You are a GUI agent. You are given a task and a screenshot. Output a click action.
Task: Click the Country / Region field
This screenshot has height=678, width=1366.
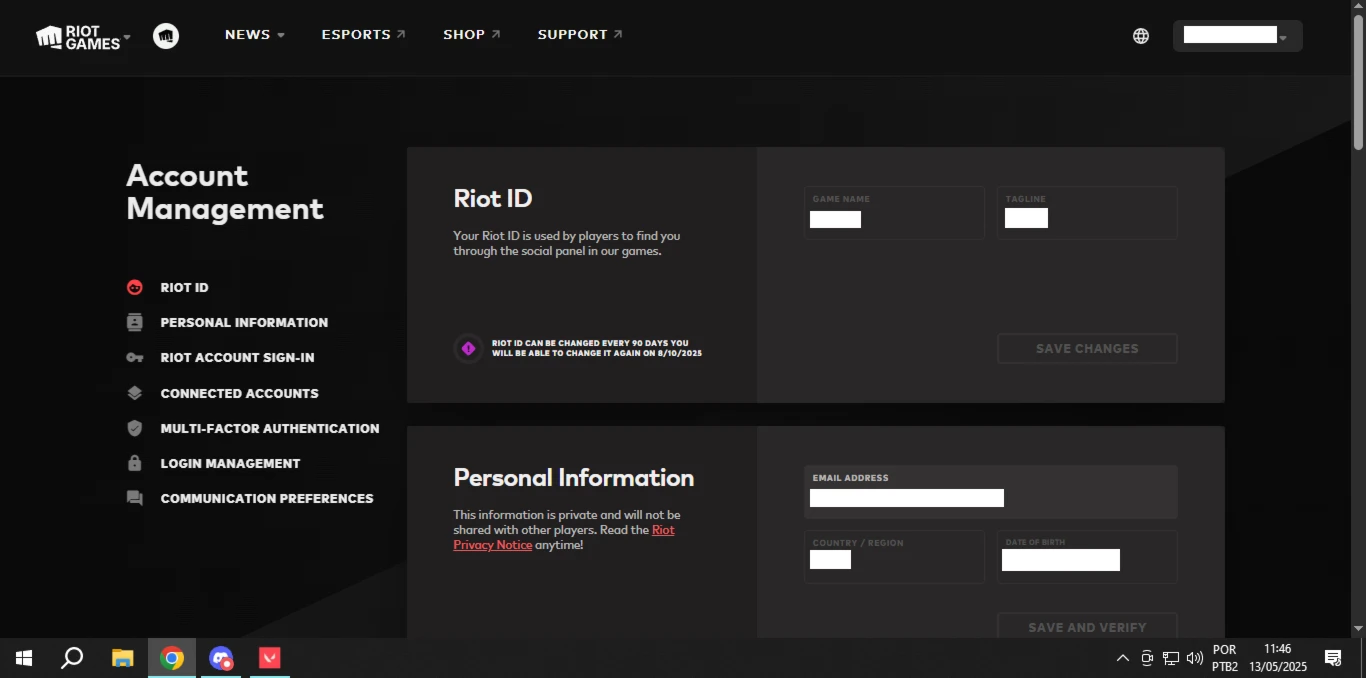894,557
